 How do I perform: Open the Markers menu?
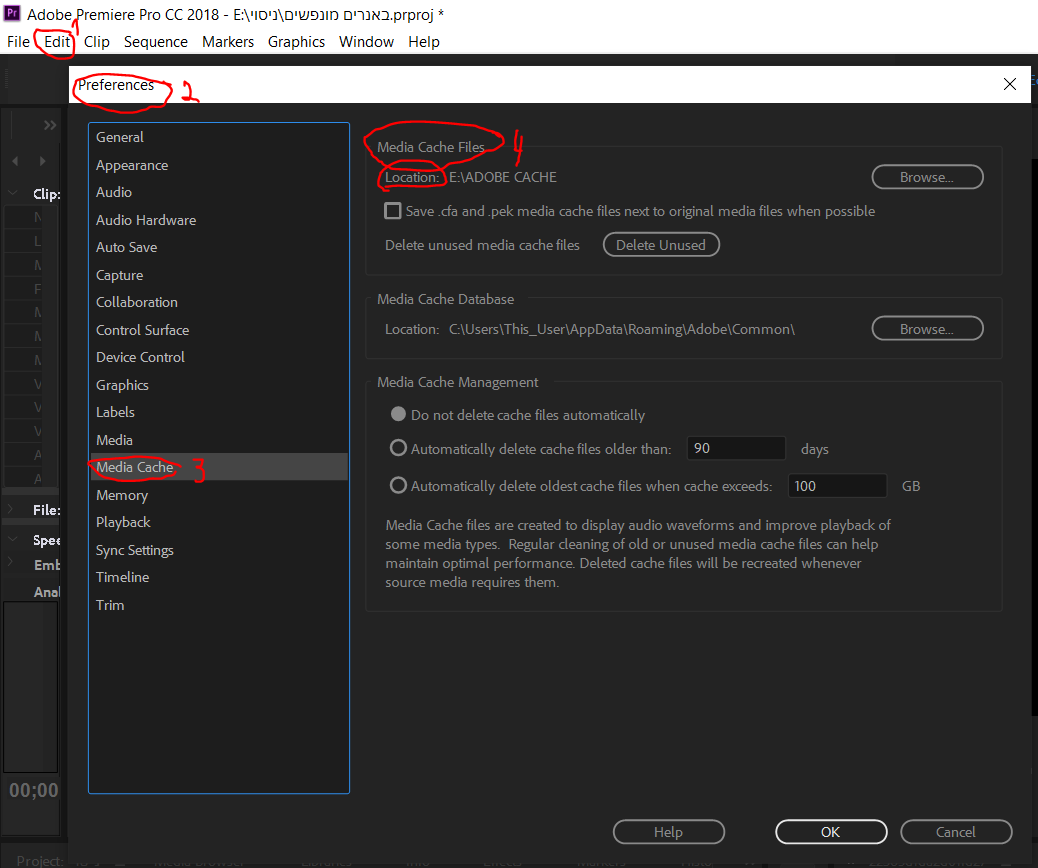coord(228,42)
